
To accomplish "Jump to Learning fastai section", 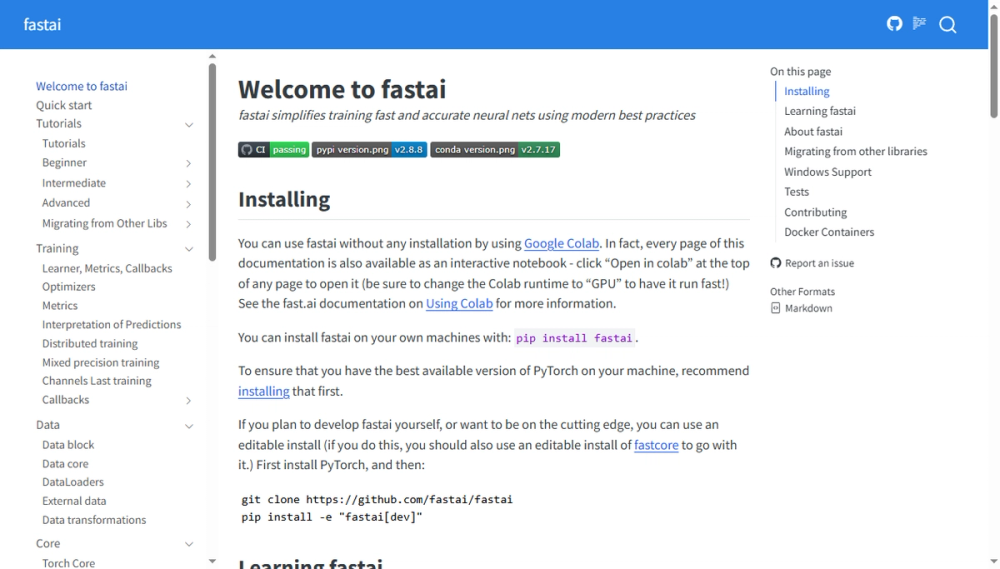I will [820, 111].
